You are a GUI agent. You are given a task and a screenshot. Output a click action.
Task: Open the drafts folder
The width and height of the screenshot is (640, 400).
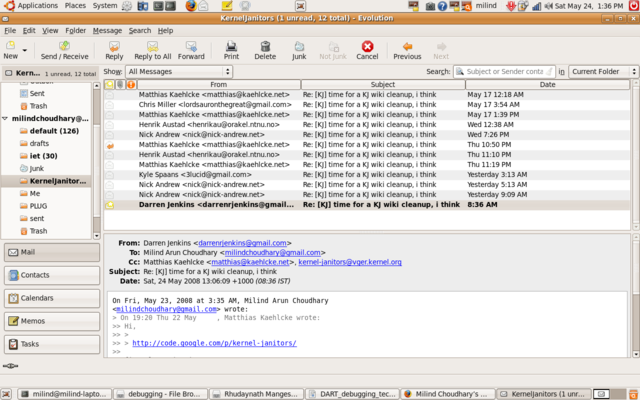pyautogui.click(x=35, y=144)
